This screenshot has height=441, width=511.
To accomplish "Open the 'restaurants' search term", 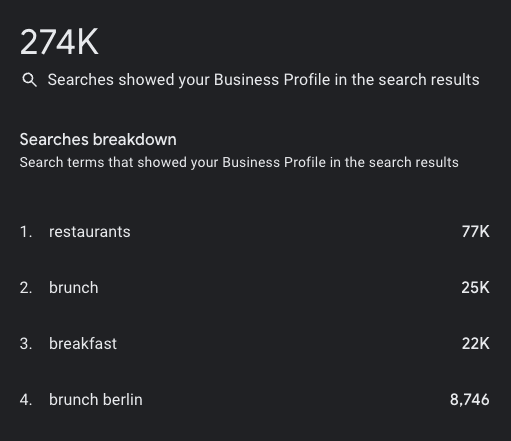I will [90, 232].
